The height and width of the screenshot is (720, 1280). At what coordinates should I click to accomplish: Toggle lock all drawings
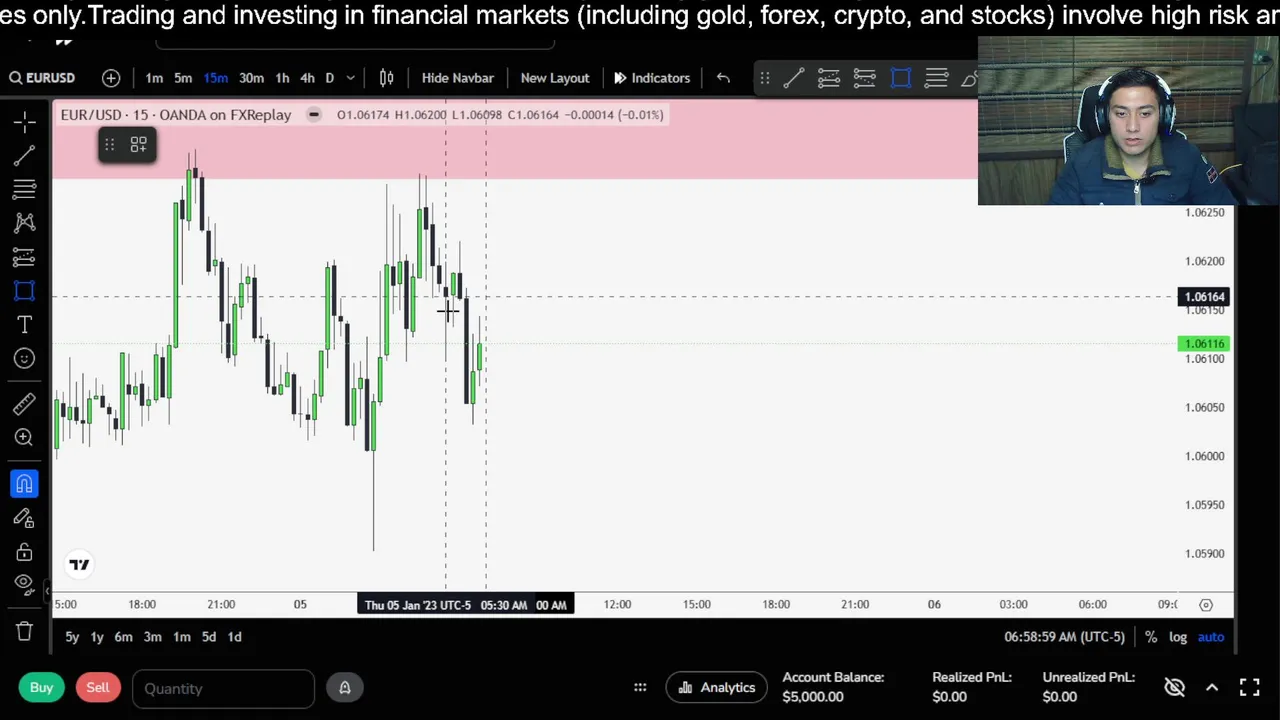tap(25, 552)
